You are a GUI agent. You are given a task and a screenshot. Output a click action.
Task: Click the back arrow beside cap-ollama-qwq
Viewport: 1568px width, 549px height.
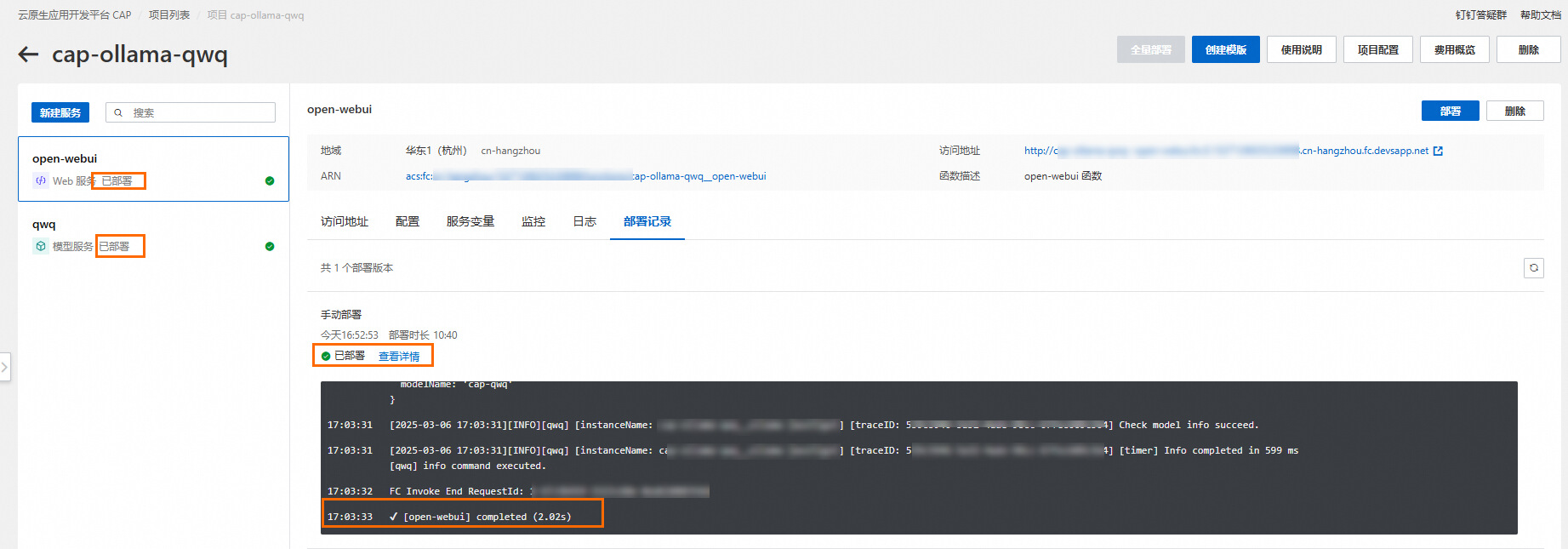pos(29,54)
